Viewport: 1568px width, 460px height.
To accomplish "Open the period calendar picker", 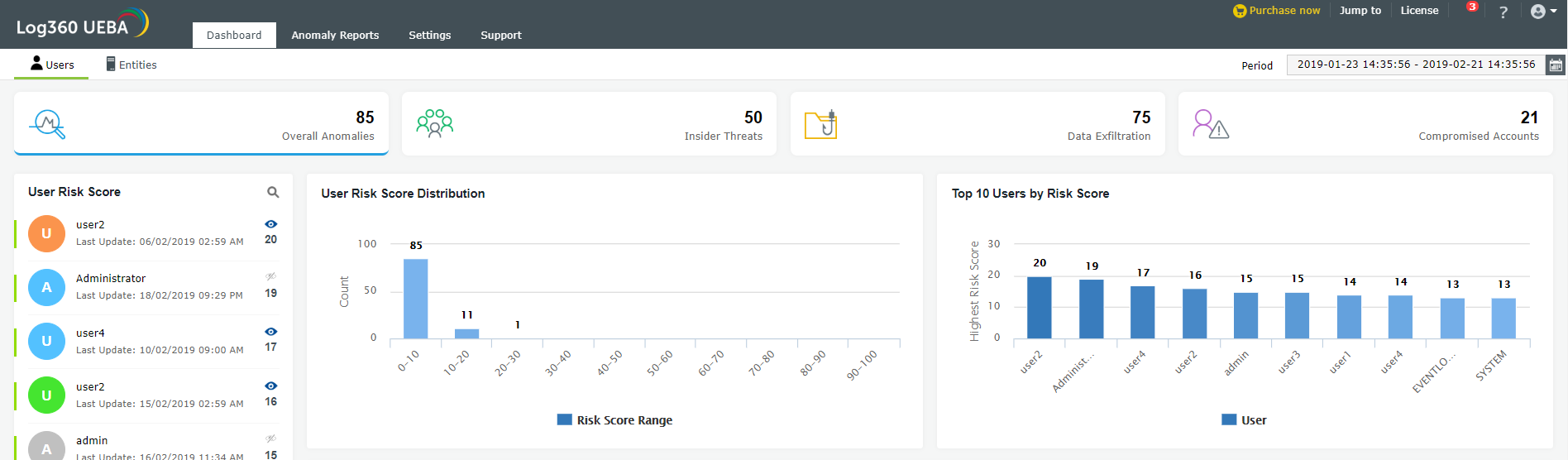I will tap(1556, 65).
